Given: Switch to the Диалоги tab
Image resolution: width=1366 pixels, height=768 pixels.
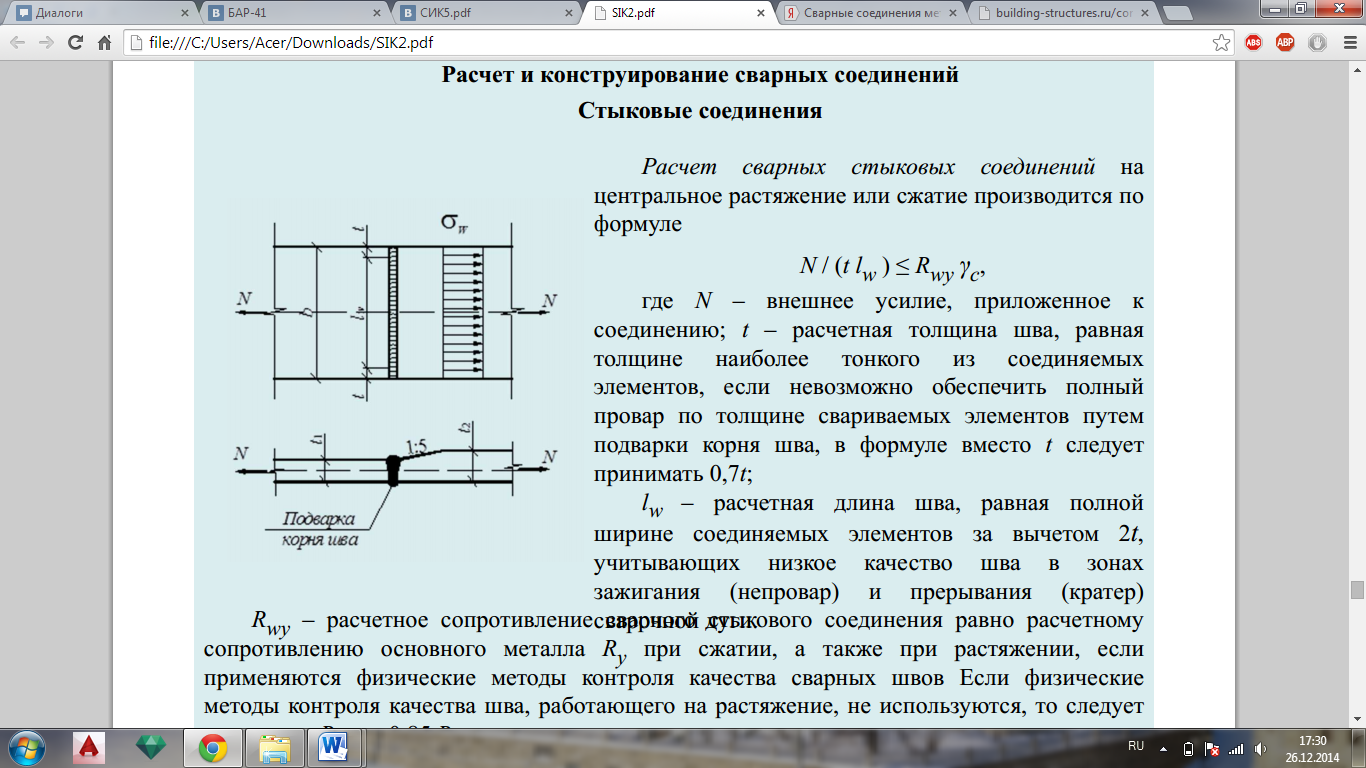Looking at the screenshot, I should click(100, 14).
